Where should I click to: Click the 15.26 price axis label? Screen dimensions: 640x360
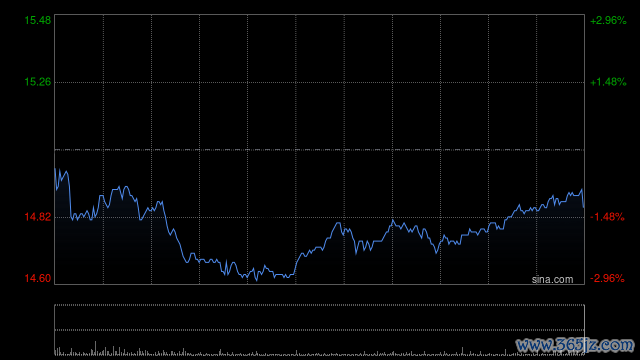[38, 82]
